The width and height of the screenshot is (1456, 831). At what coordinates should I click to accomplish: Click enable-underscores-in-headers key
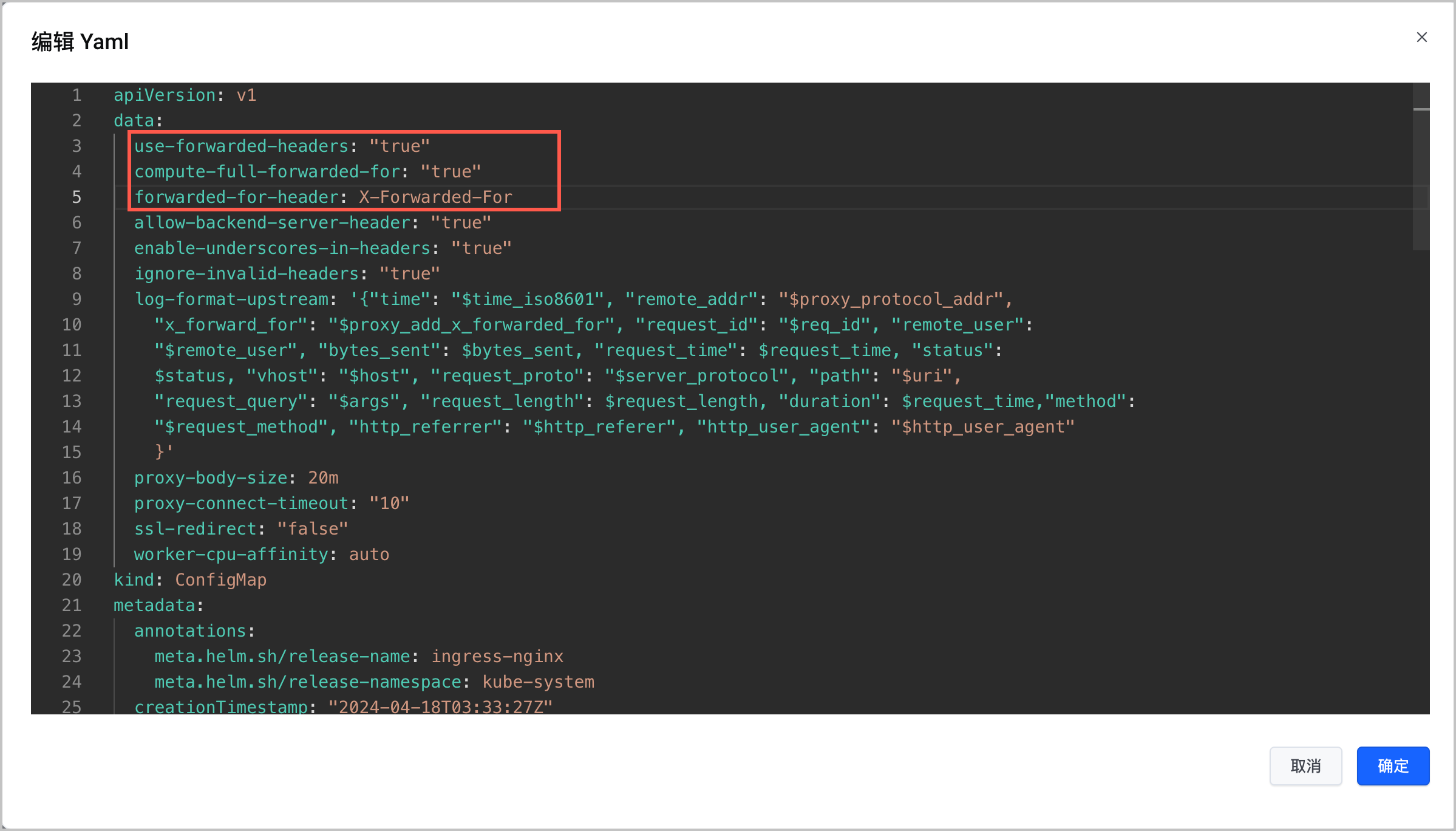point(282,248)
